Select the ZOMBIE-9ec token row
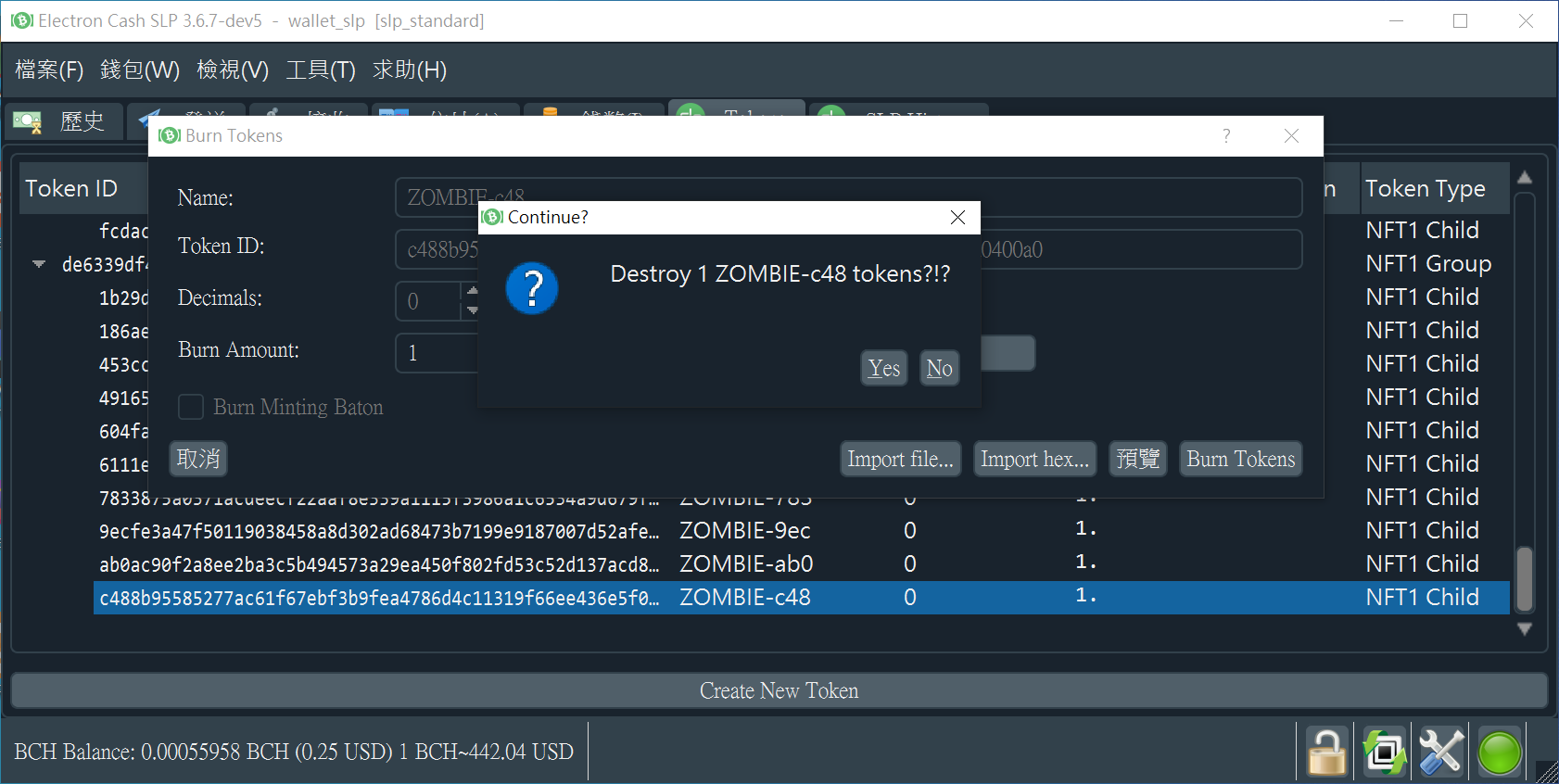The width and height of the screenshot is (1559, 784). (802, 530)
